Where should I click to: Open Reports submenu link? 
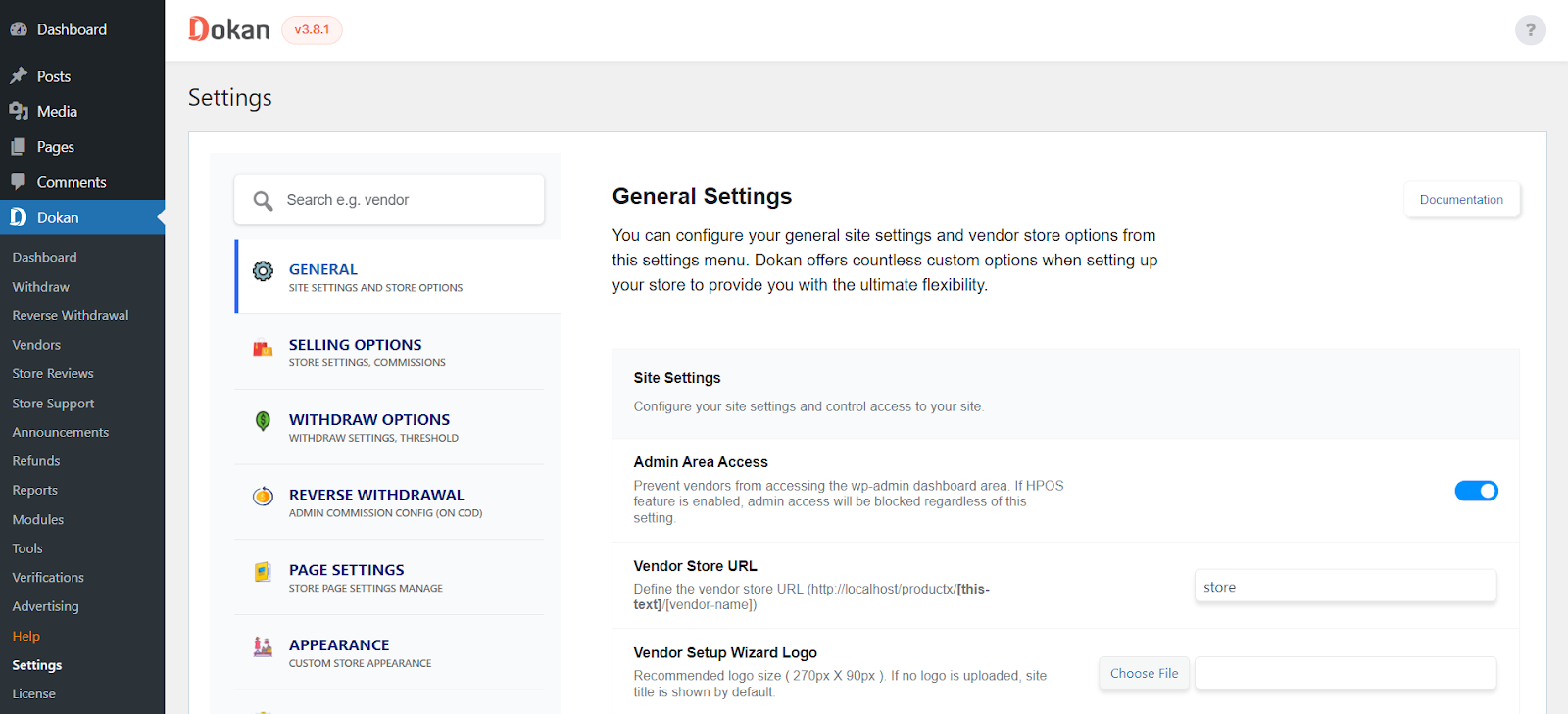click(35, 490)
